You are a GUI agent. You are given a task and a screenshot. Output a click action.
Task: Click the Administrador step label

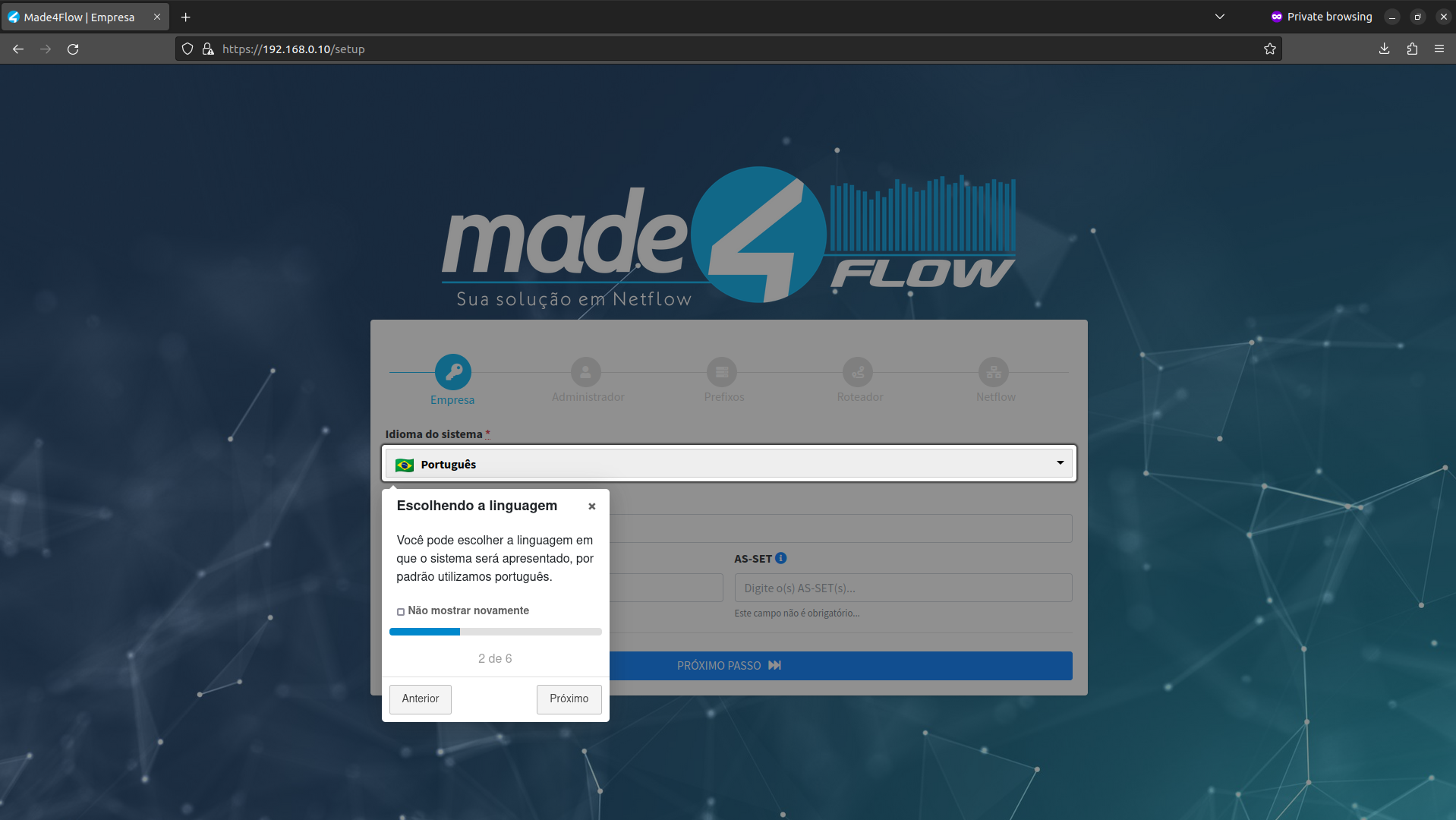[x=588, y=397]
